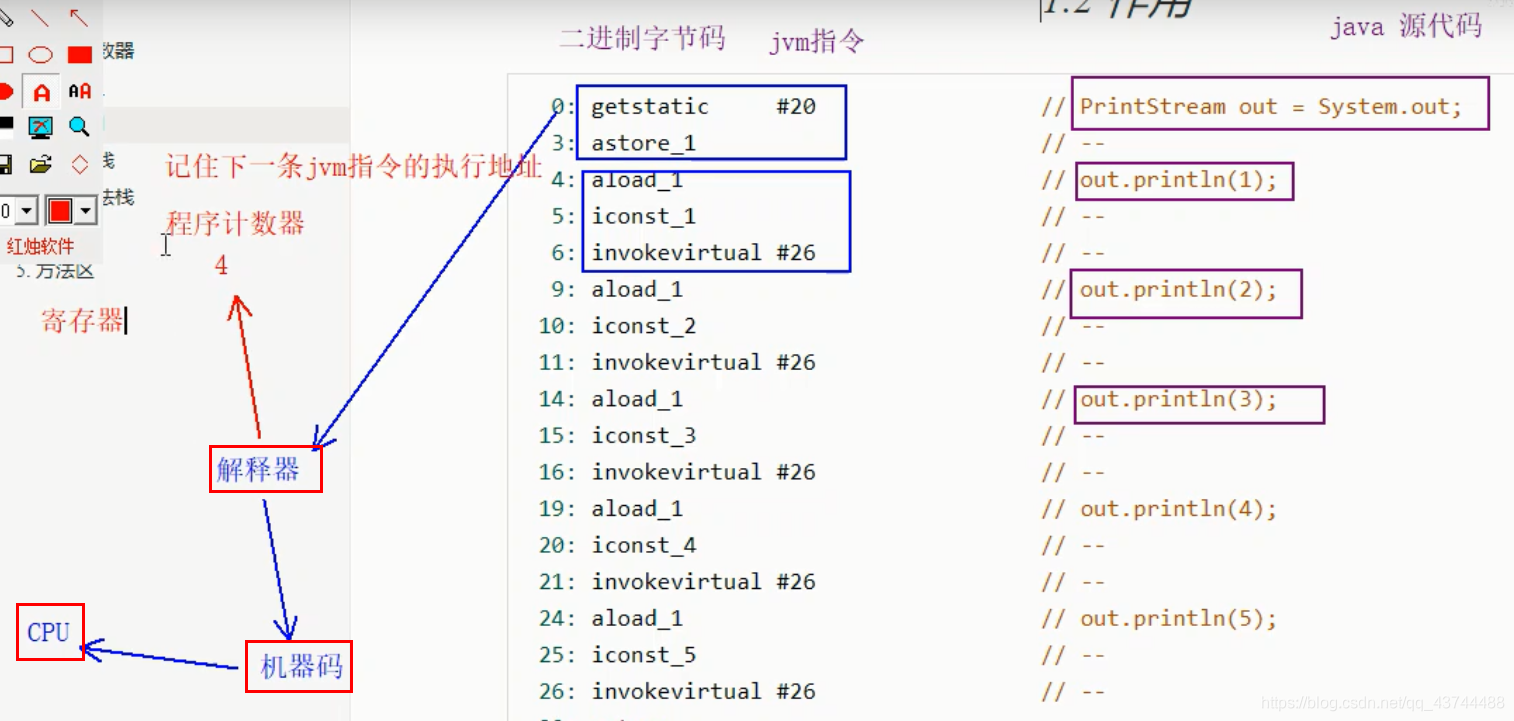Image resolution: width=1514 pixels, height=721 pixels.
Task: Select the filled red rectangle tool
Action: click(80, 55)
